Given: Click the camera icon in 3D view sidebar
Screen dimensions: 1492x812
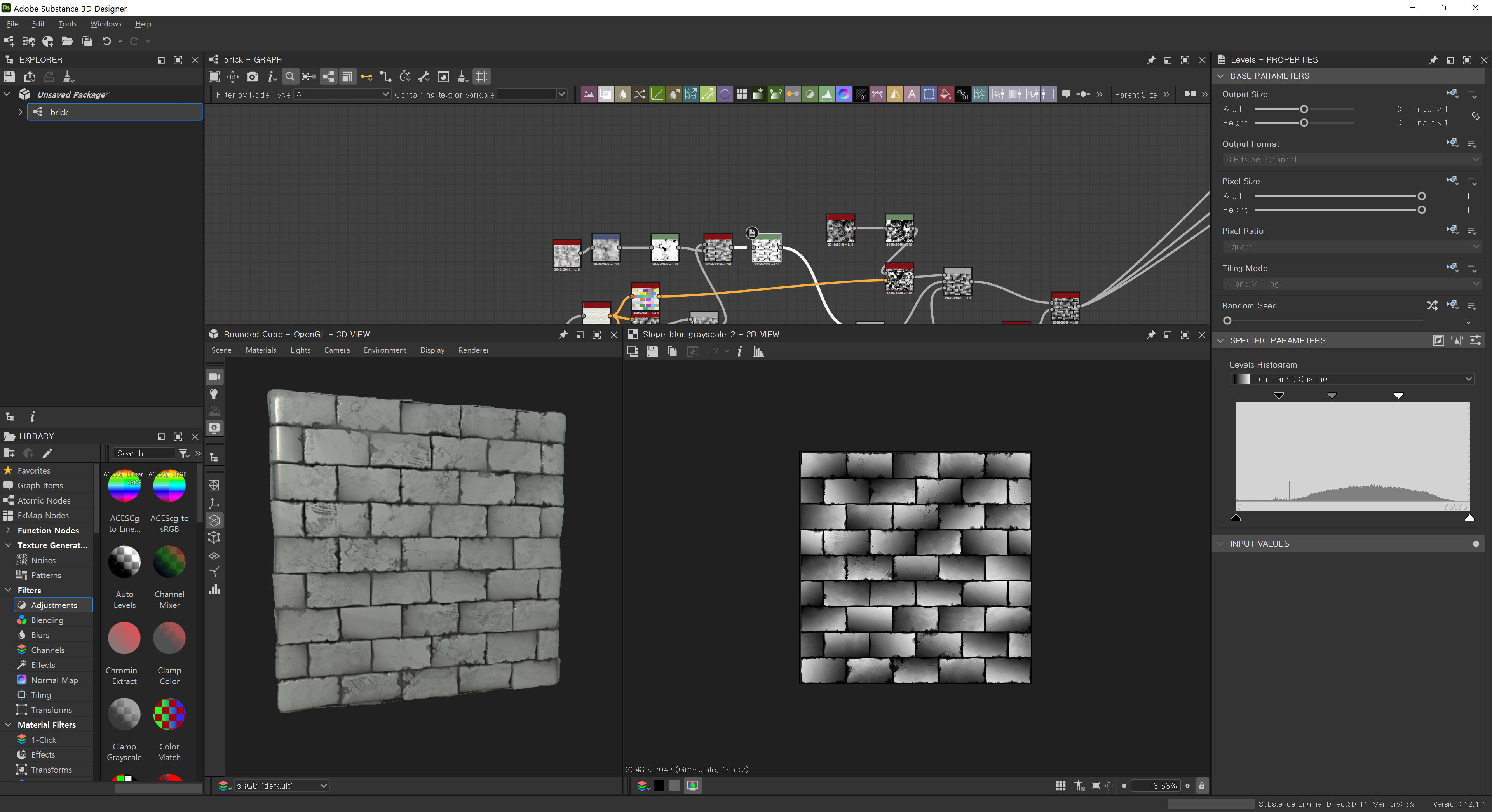Looking at the screenshot, I should click(x=214, y=376).
